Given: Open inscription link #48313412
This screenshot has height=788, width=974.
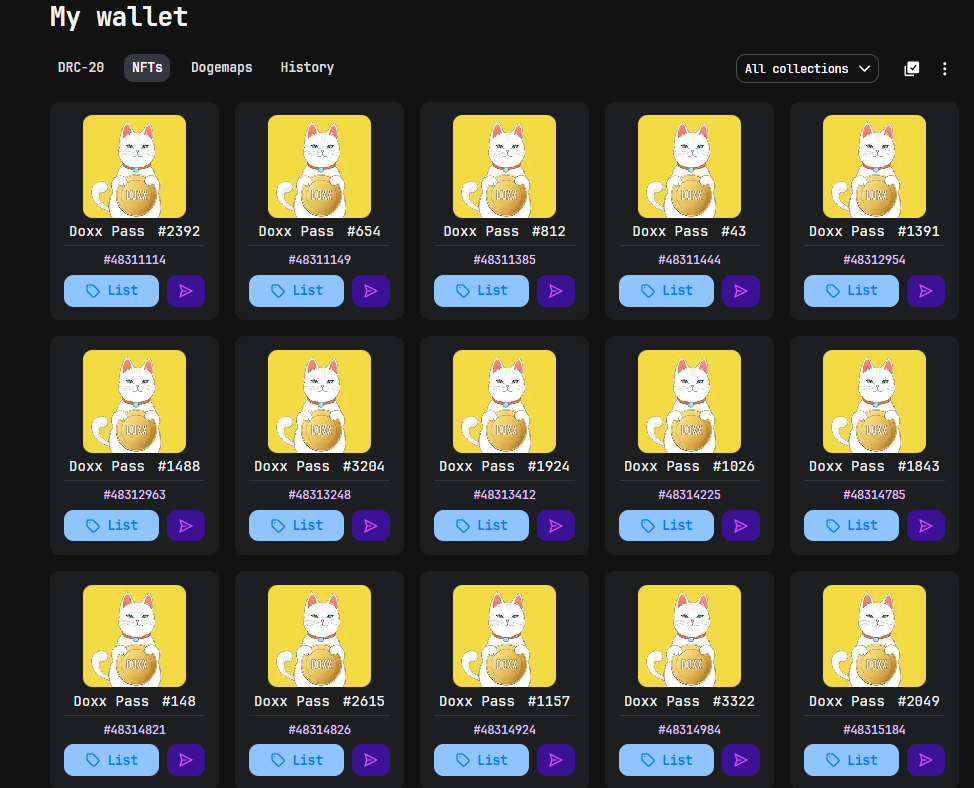Looking at the screenshot, I should pyautogui.click(x=504, y=494).
